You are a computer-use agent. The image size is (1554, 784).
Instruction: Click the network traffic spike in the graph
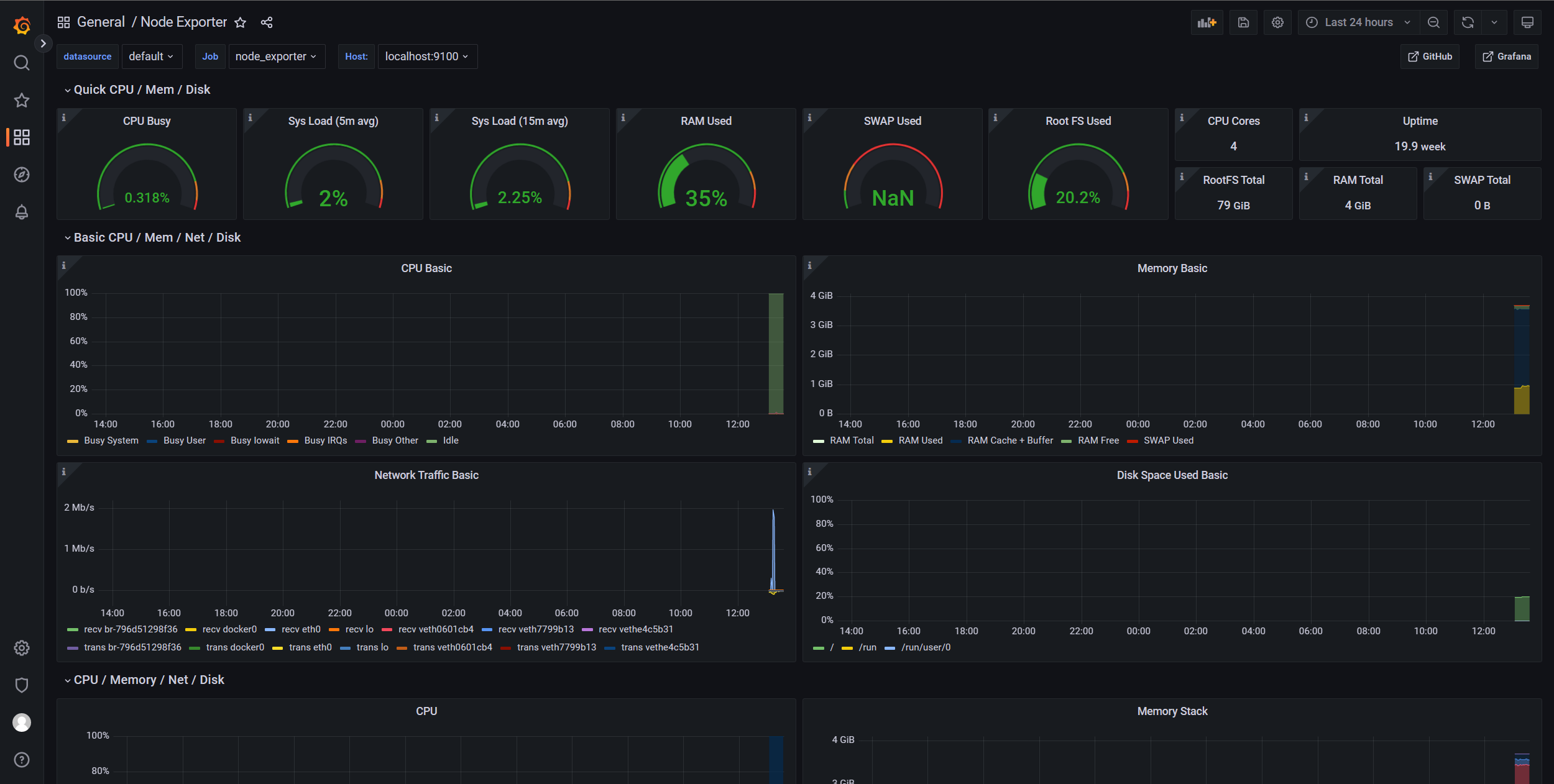(x=773, y=550)
